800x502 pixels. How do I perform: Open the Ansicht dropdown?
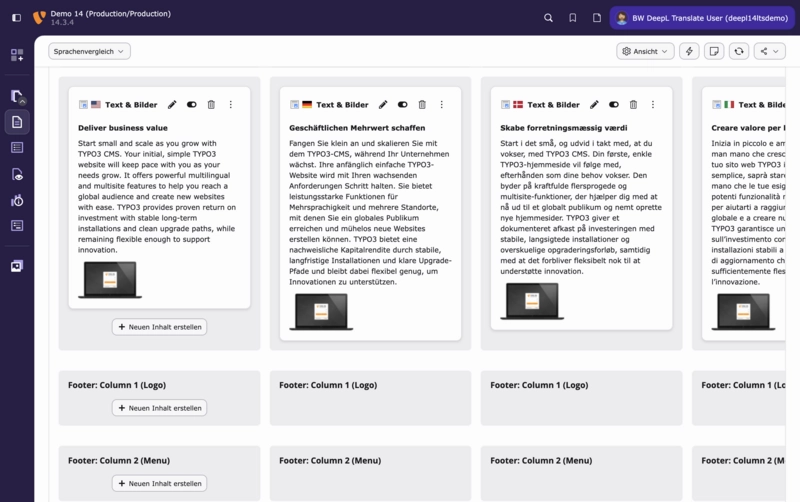645,51
